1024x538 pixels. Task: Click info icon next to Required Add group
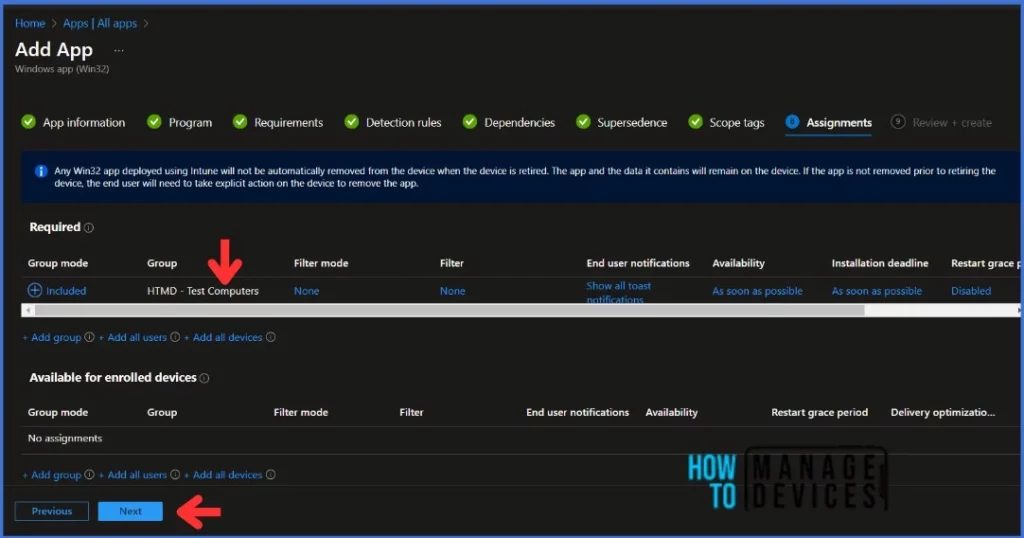89,338
